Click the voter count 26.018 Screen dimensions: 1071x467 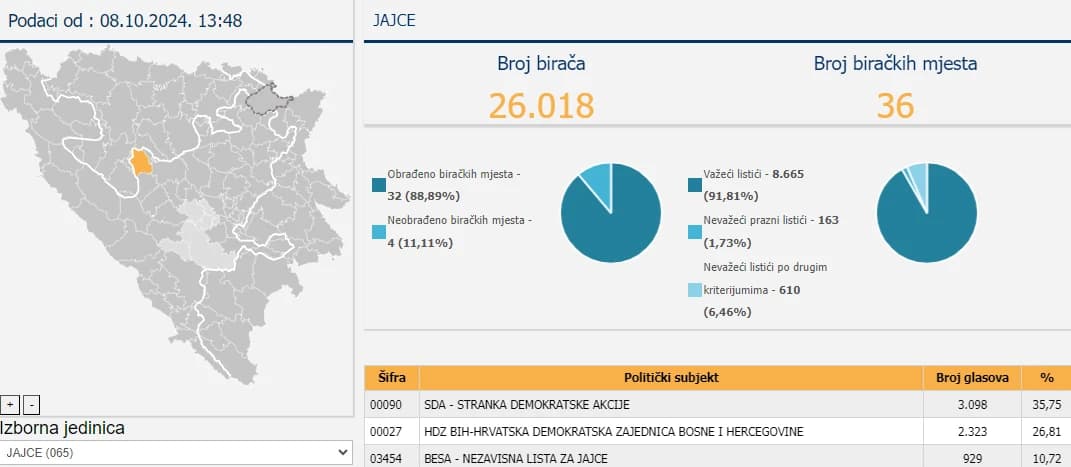point(542,105)
